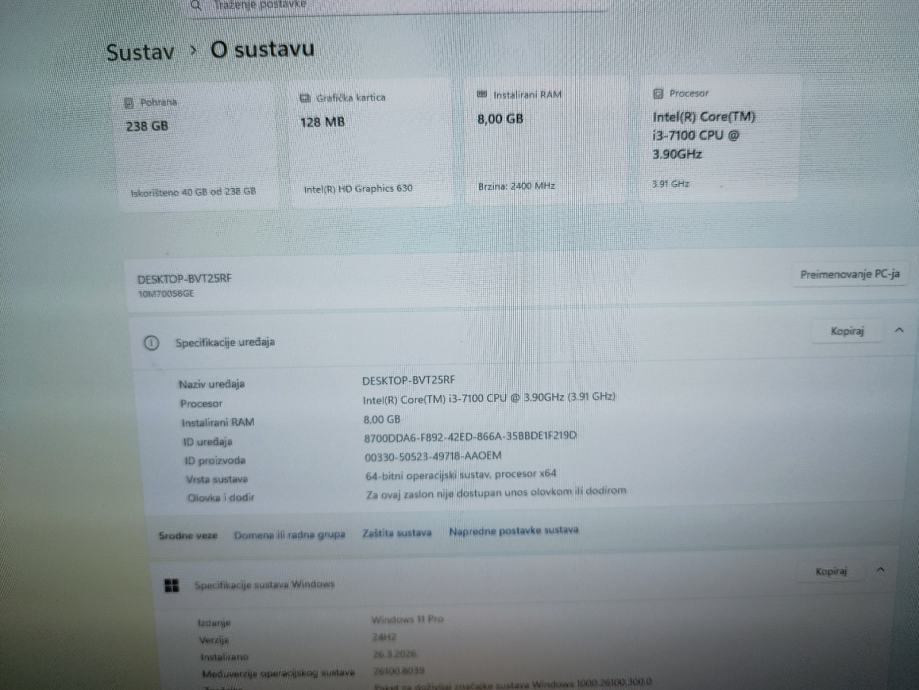Click the search magnifier icon
Image resolution: width=919 pixels, height=690 pixels.
pyautogui.click(x=196, y=5)
